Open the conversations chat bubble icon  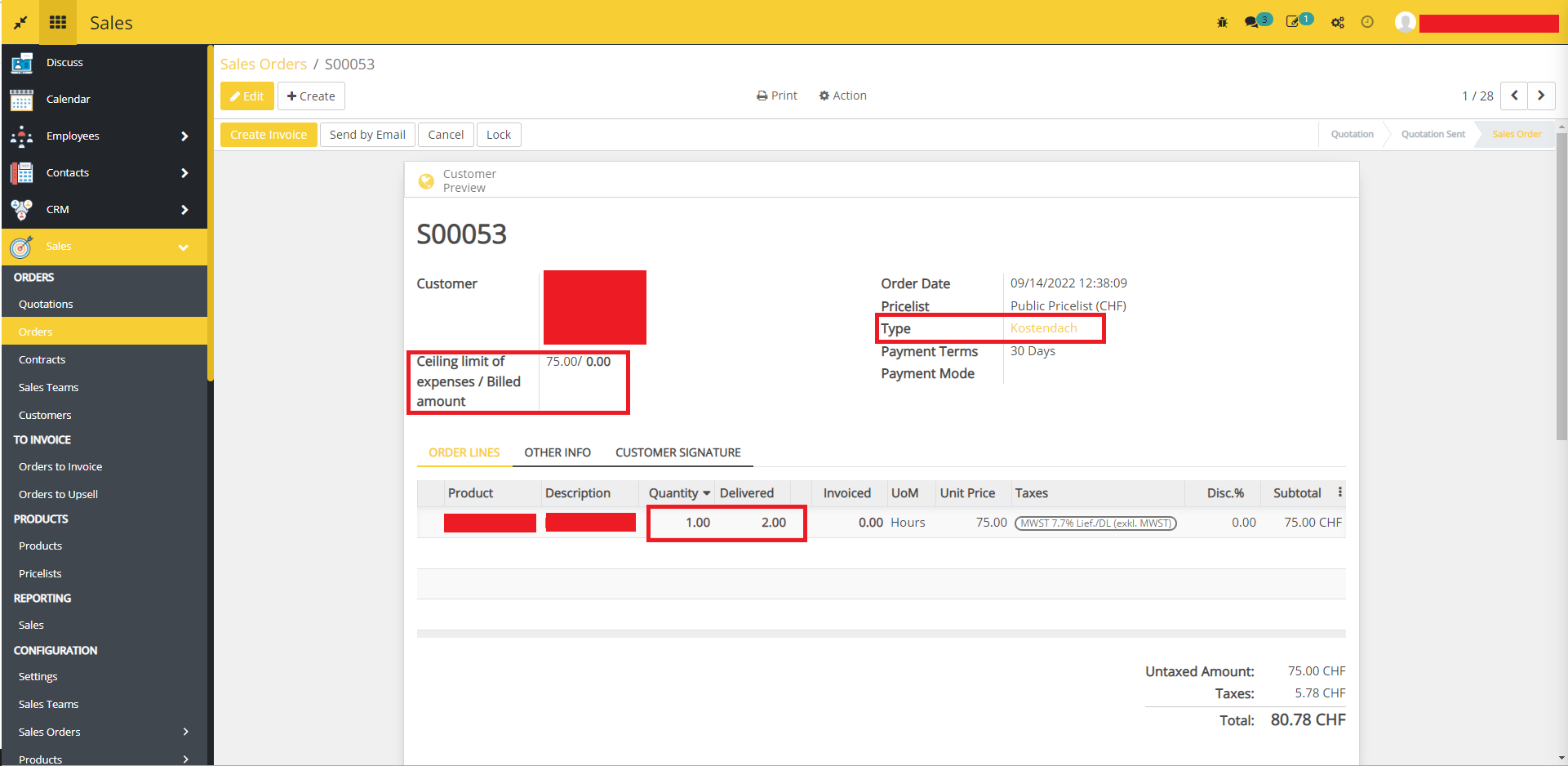1252,22
